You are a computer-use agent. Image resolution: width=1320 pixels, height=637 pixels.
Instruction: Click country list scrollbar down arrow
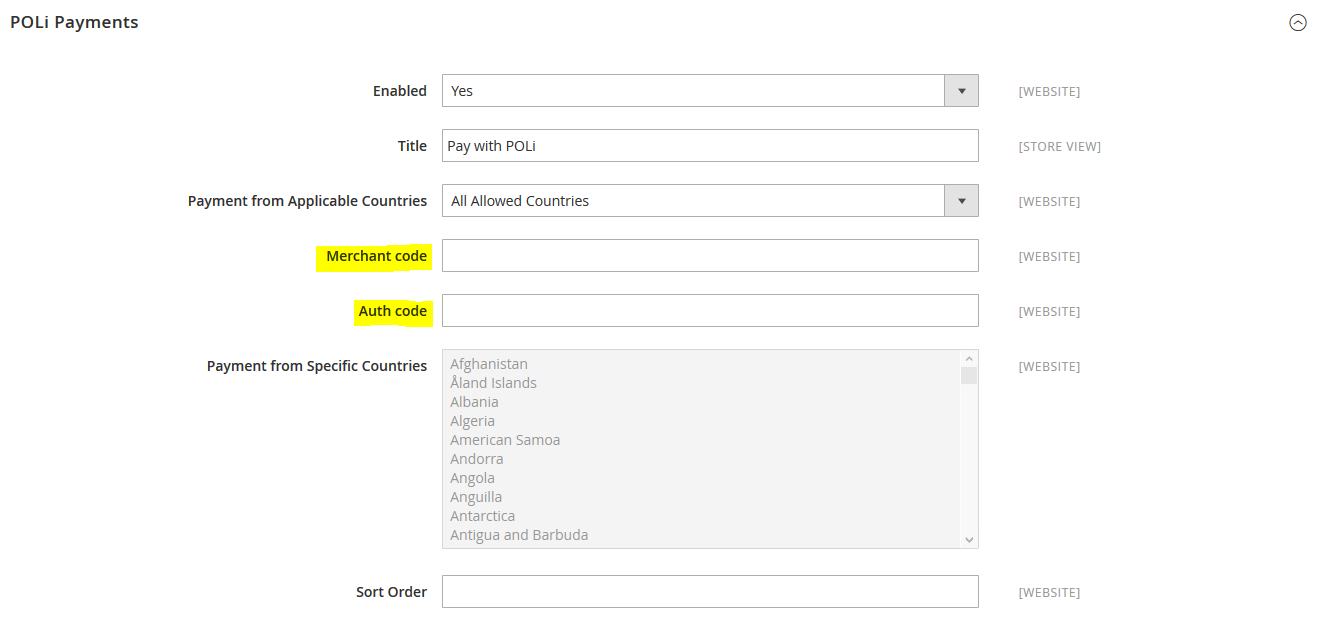[968, 539]
